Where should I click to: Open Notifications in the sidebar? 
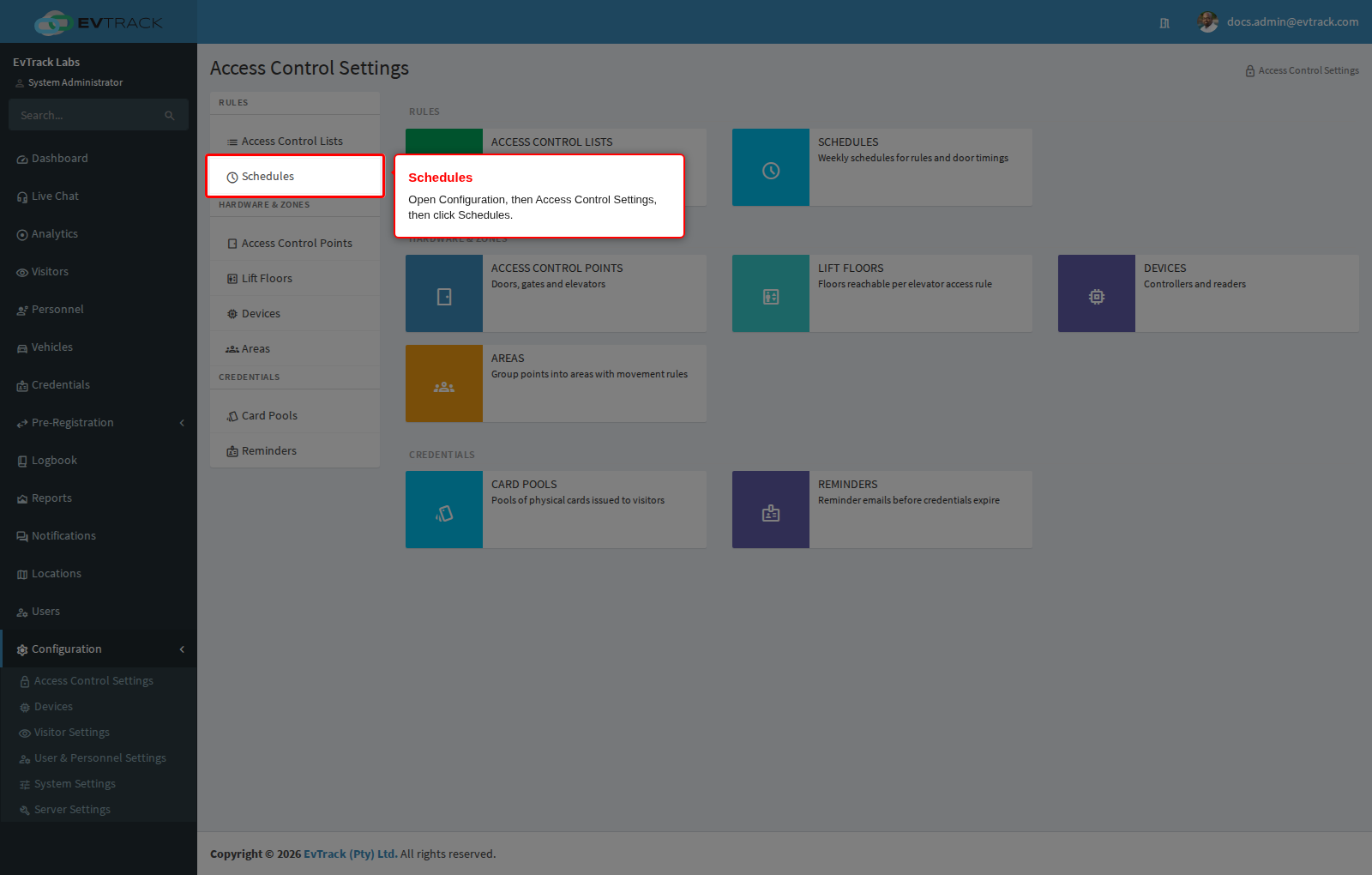pos(99,536)
